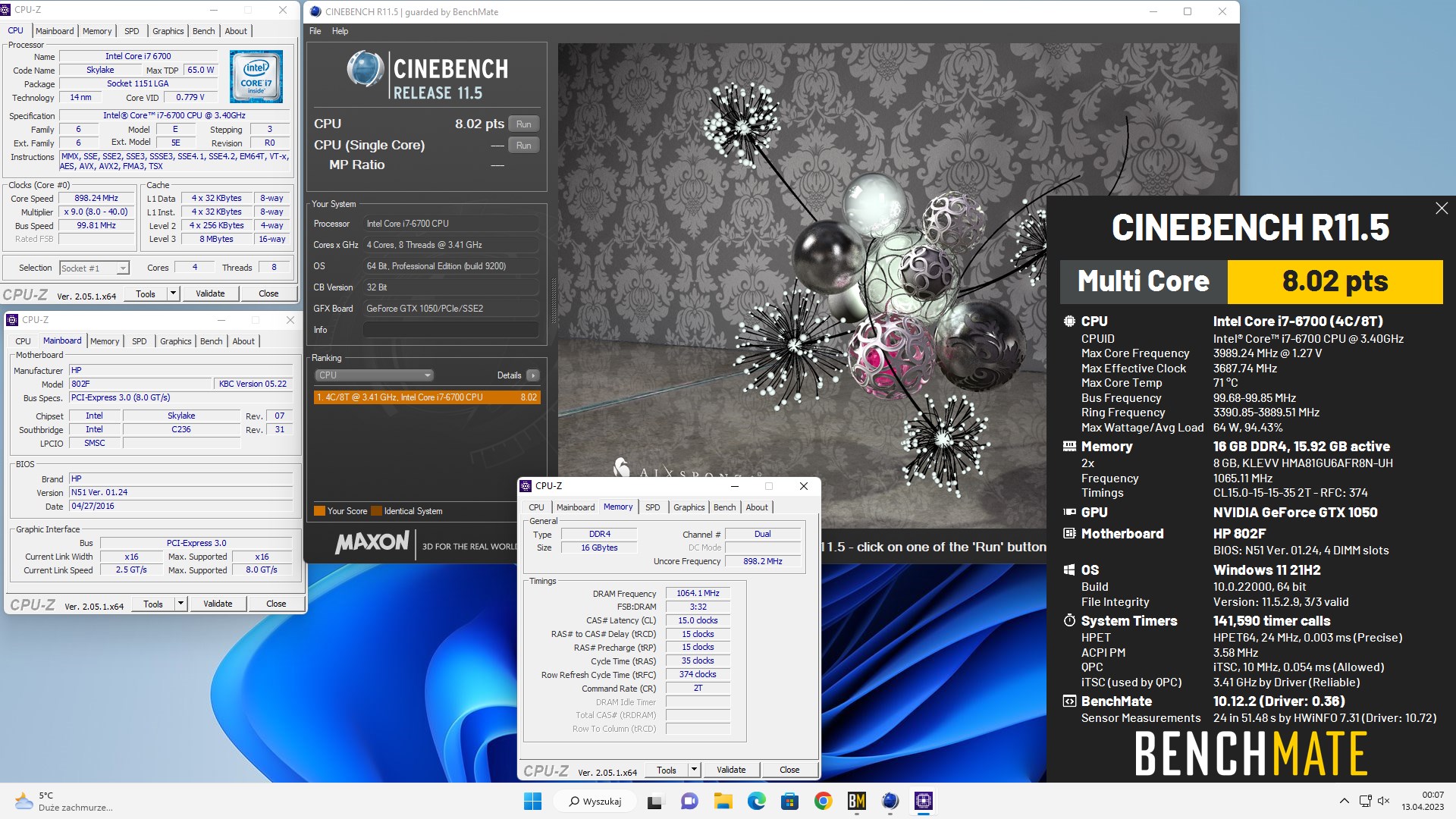The height and width of the screenshot is (819, 1456).
Task: Click the Core Speed value 898.24 MHz
Action: pos(96,199)
